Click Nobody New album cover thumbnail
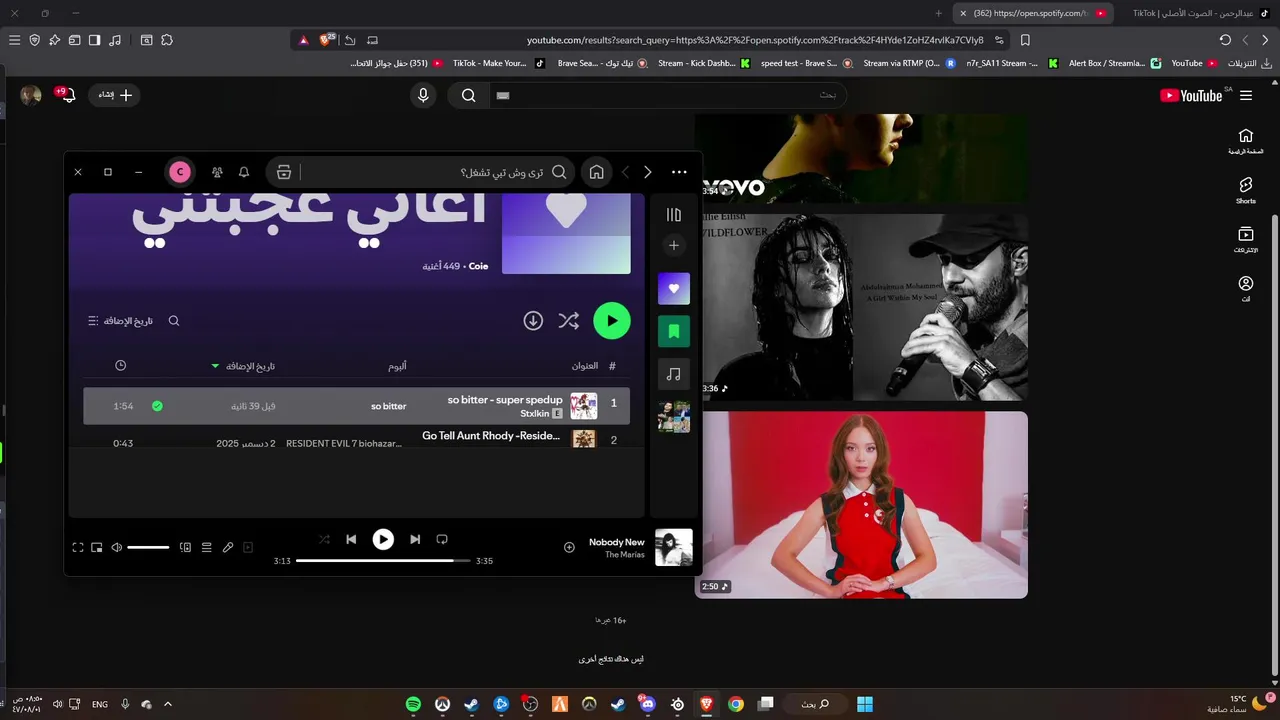The width and height of the screenshot is (1280, 720). point(674,547)
